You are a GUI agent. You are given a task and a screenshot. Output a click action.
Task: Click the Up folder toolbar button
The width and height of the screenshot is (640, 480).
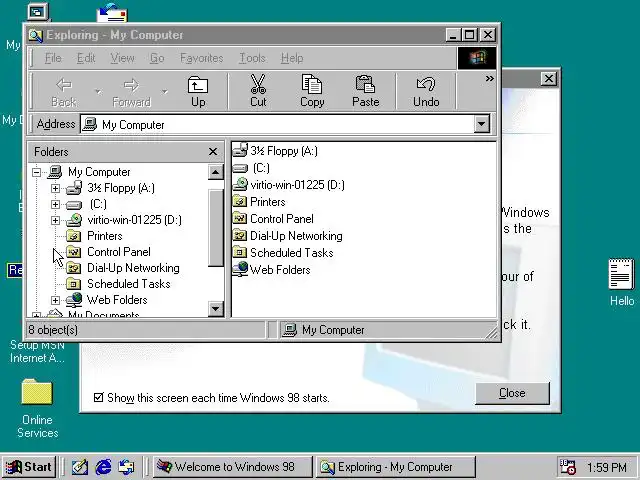(x=198, y=91)
